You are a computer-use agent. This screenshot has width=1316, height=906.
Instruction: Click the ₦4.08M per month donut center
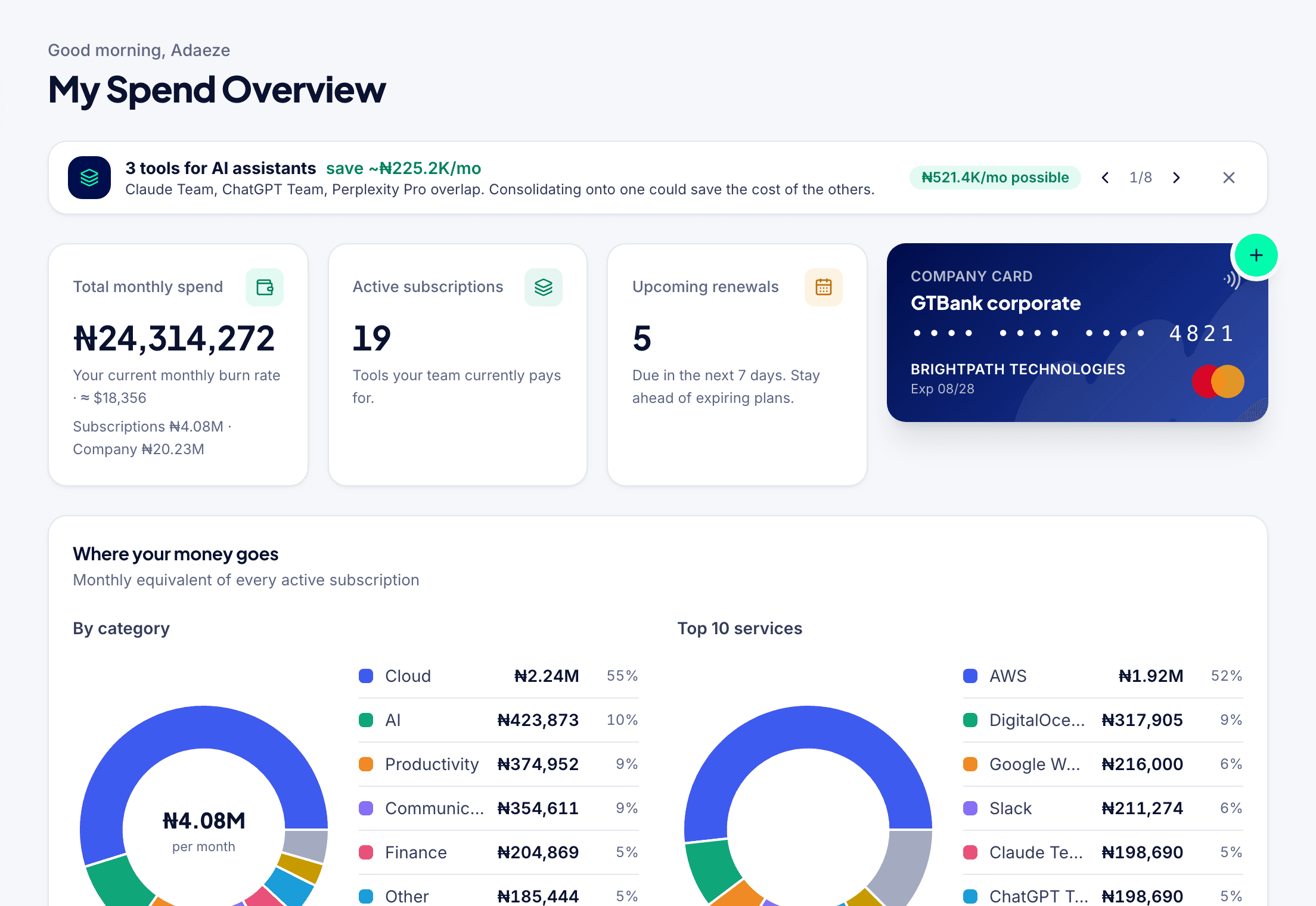tap(204, 831)
